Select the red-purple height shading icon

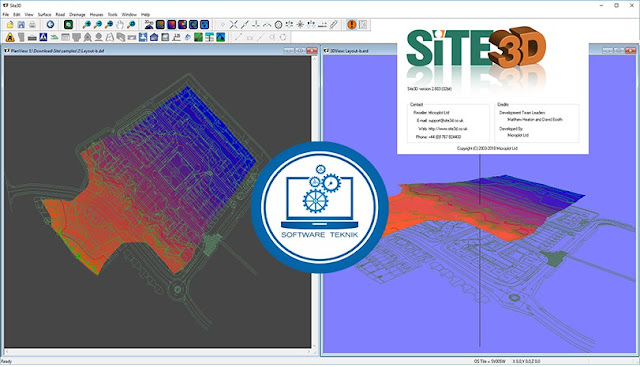[171, 24]
